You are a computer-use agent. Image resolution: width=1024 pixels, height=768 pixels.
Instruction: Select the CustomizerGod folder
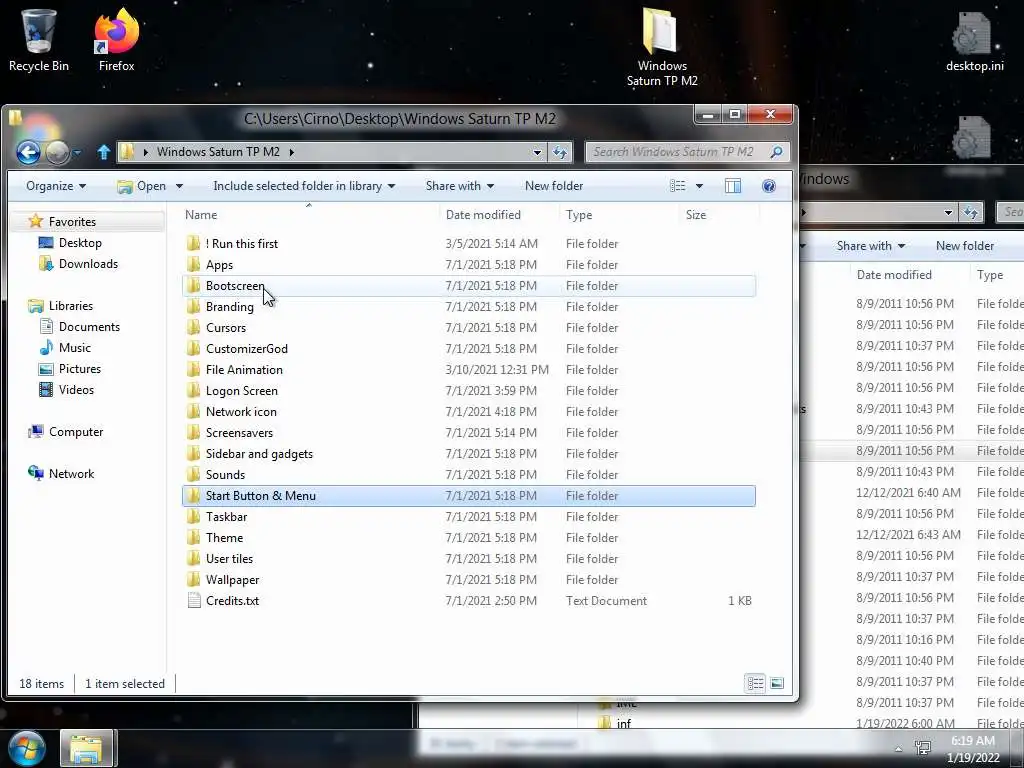468,349
